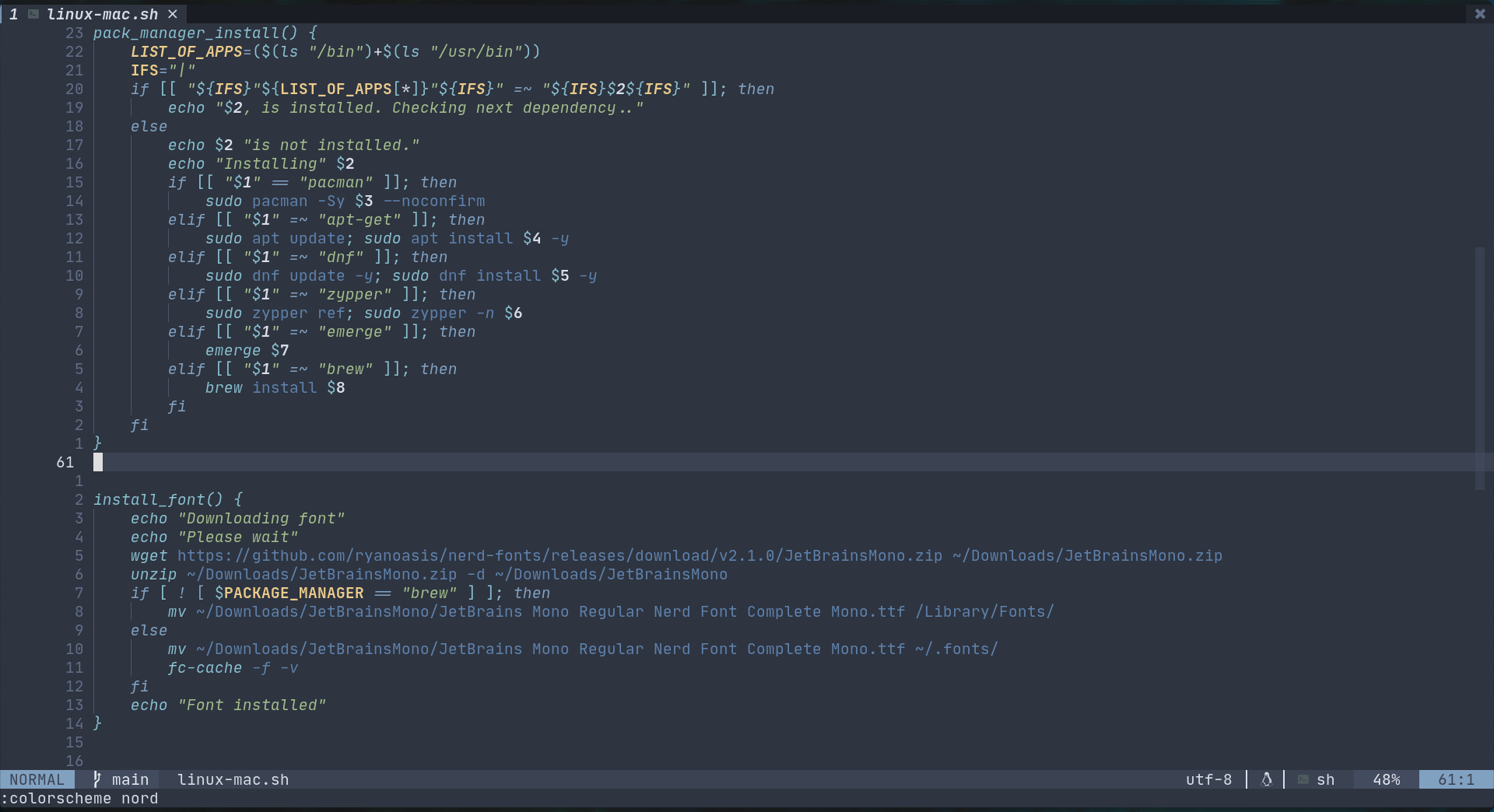
Task: Click the cursor block on line 61
Action: point(98,462)
